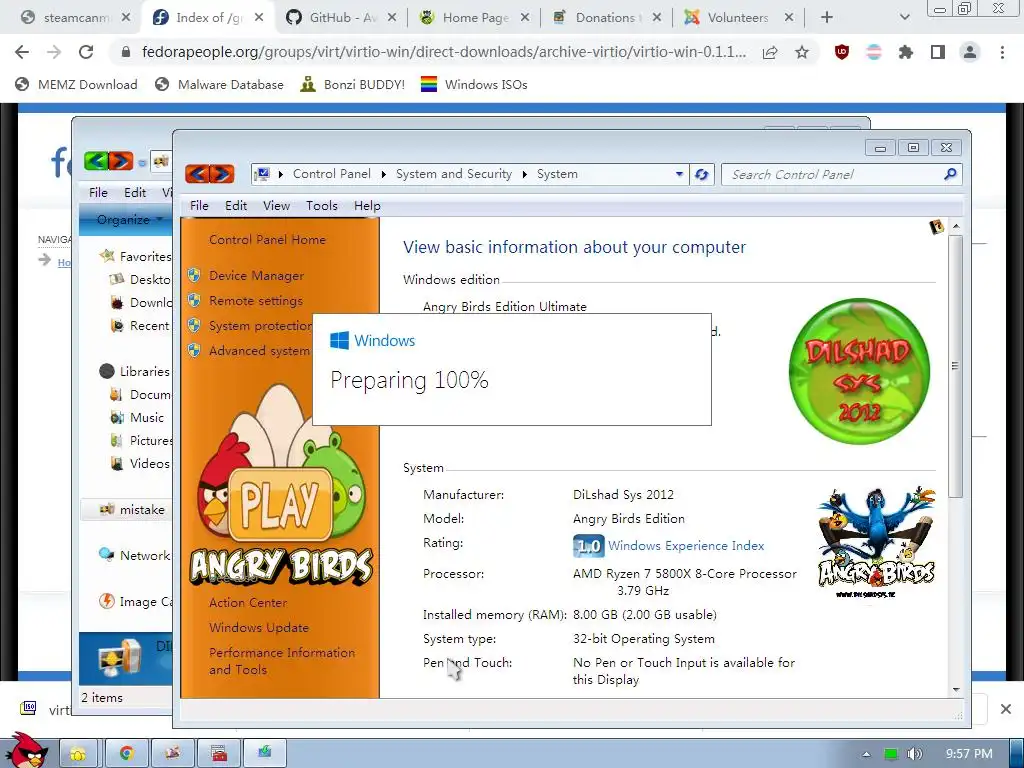Expand the Chrome tab search chevron
Viewport: 1024px width, 768px height.
pyautogui.click(x=904, y=18)
